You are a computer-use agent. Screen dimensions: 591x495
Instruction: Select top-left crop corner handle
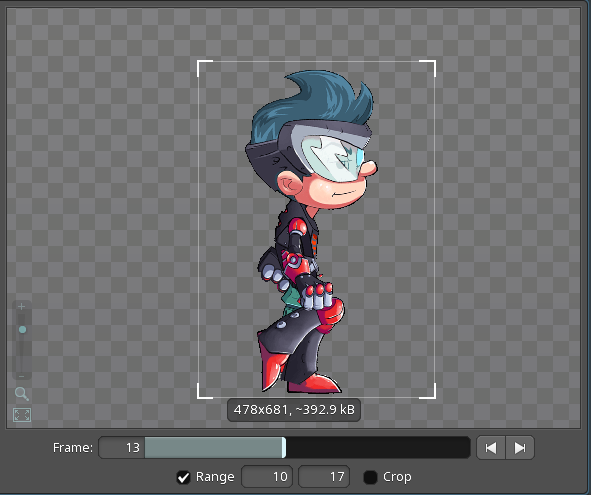click(x=205, y=68)
